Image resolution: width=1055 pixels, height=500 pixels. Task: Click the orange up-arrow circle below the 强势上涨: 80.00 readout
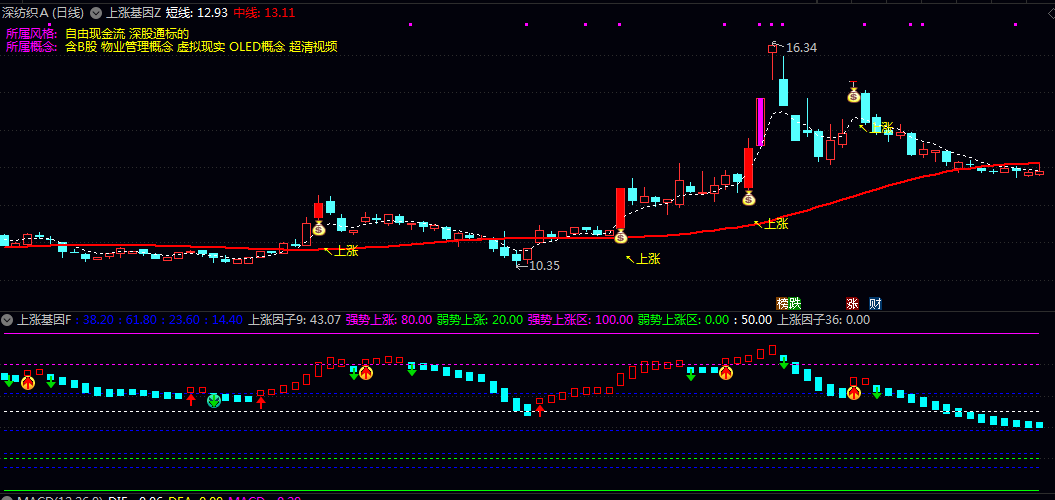coord(365,372)
